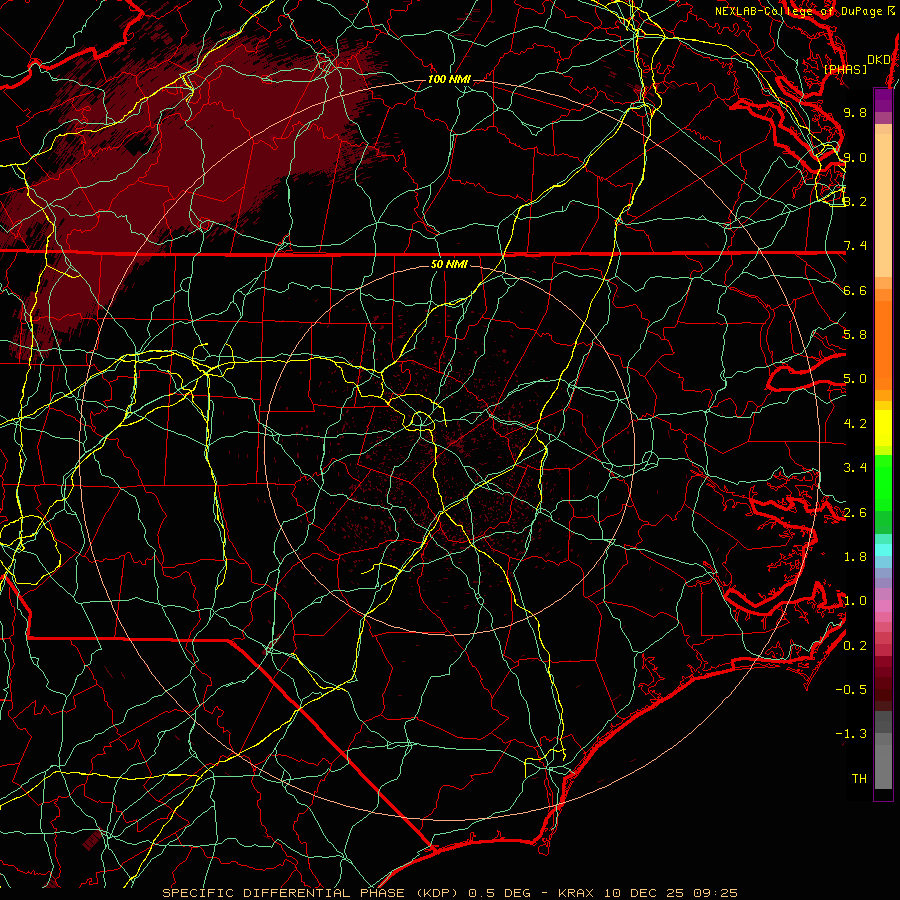Click the 8.2 legend value
Image resolution: width=900 pixels, height=900 pixels.
[x=855, y=201]
